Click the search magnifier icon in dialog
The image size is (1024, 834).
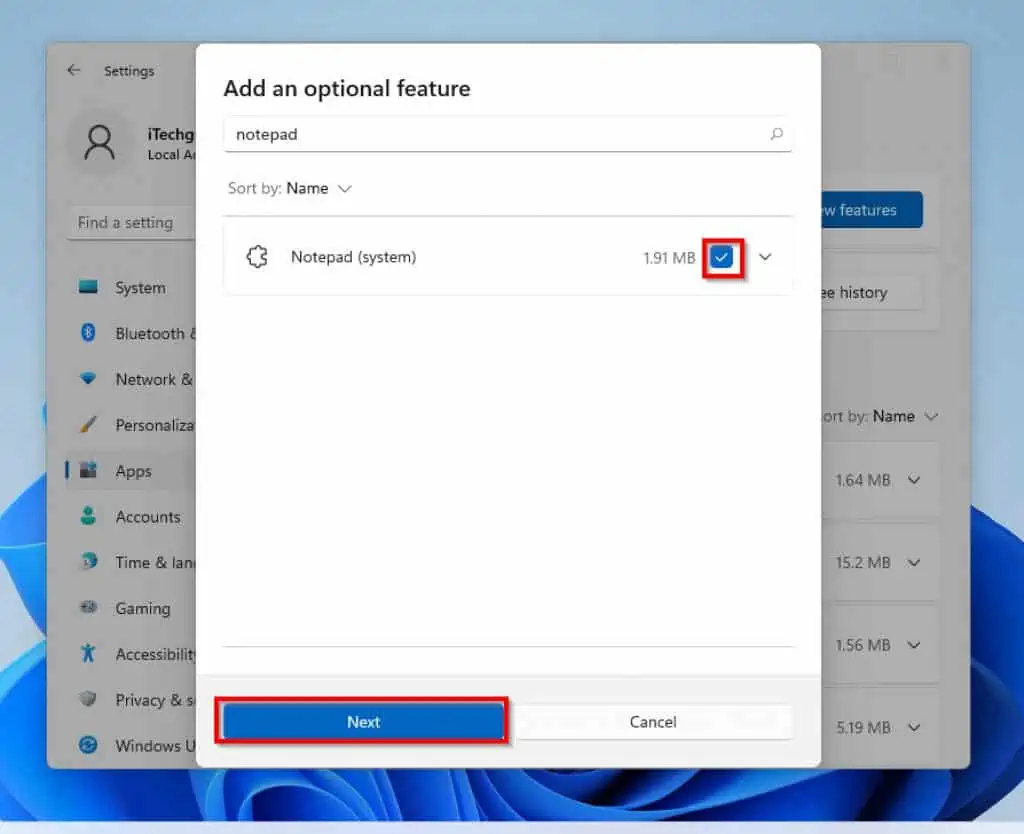pos(776,134)
